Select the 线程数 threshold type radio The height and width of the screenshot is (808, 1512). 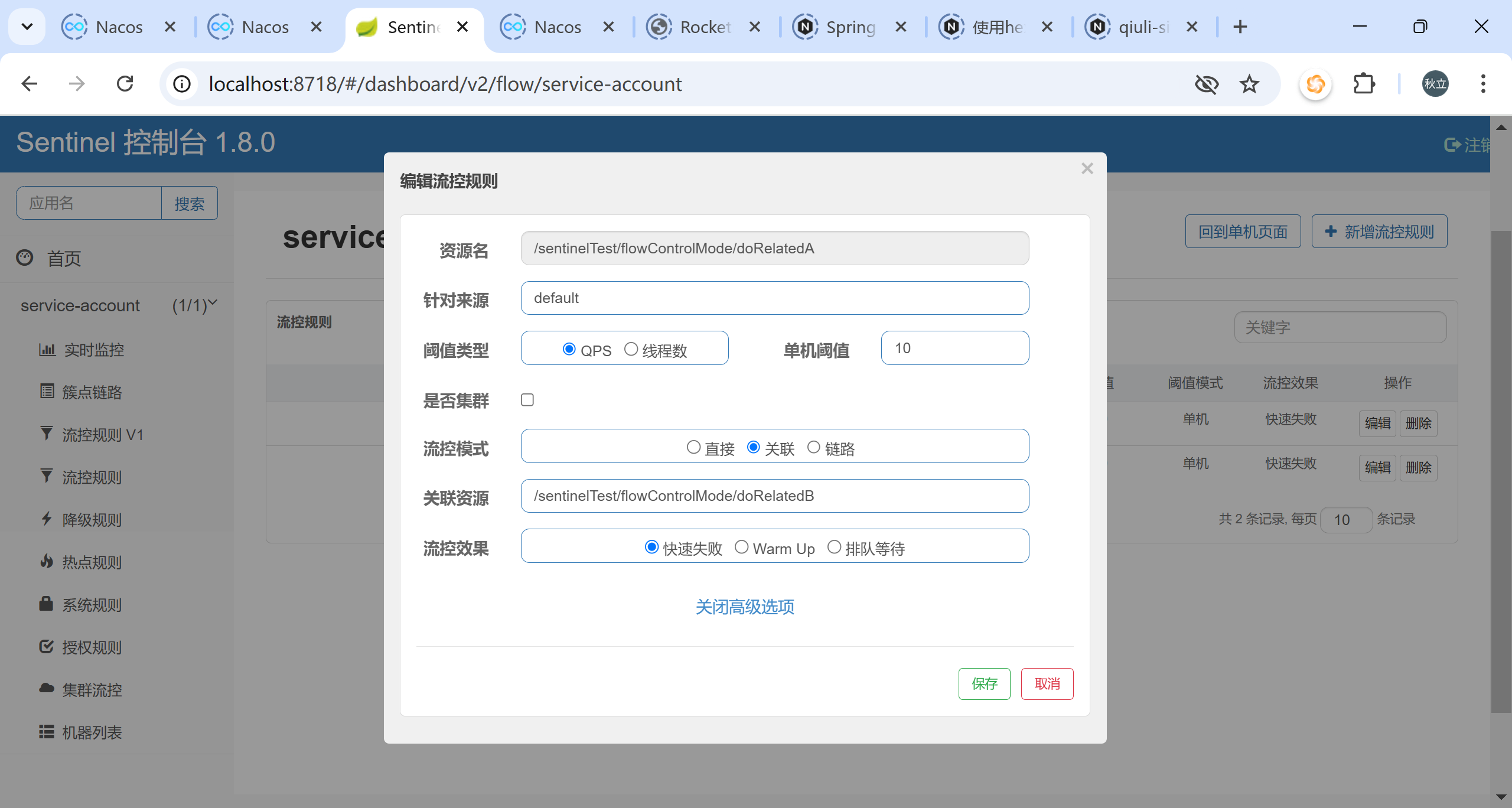pos(631,349)
